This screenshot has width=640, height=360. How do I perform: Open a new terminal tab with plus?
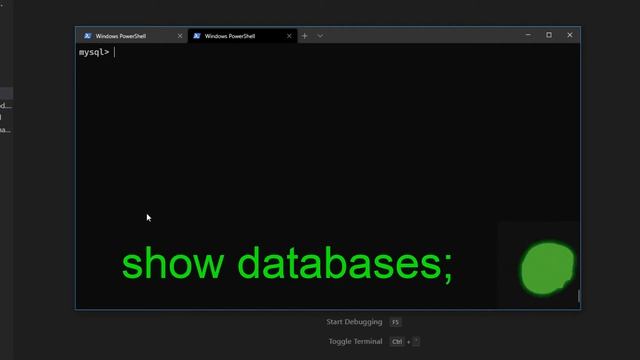pos(304,36)
